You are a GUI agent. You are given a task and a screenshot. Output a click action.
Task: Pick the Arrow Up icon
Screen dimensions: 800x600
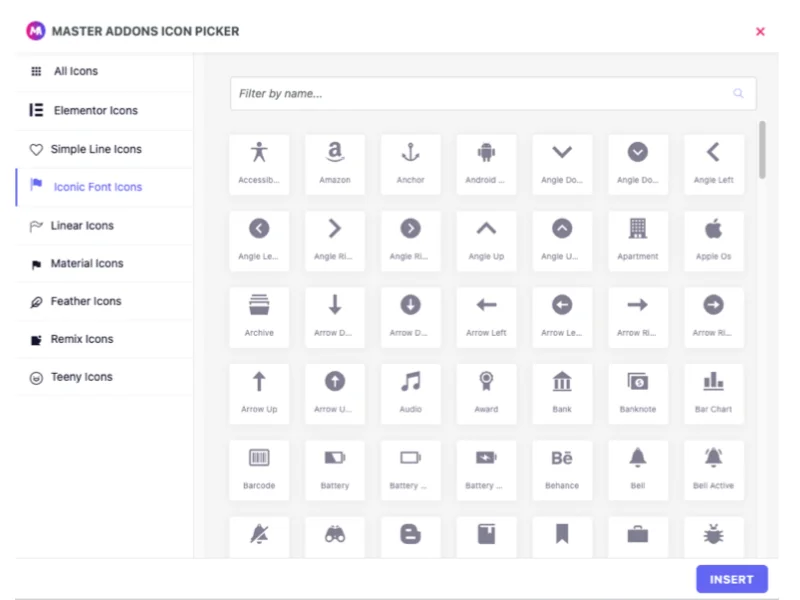259,394
